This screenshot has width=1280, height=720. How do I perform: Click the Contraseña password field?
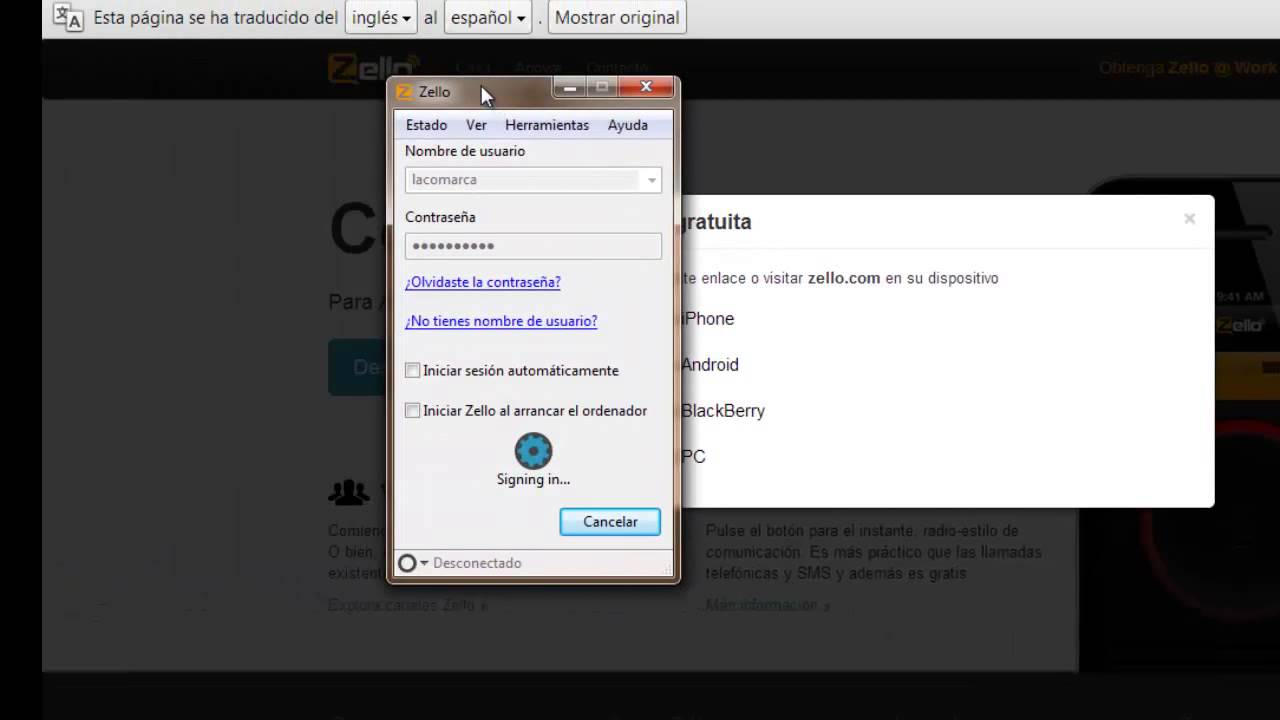pyautogui.click(x=533, y=246)
